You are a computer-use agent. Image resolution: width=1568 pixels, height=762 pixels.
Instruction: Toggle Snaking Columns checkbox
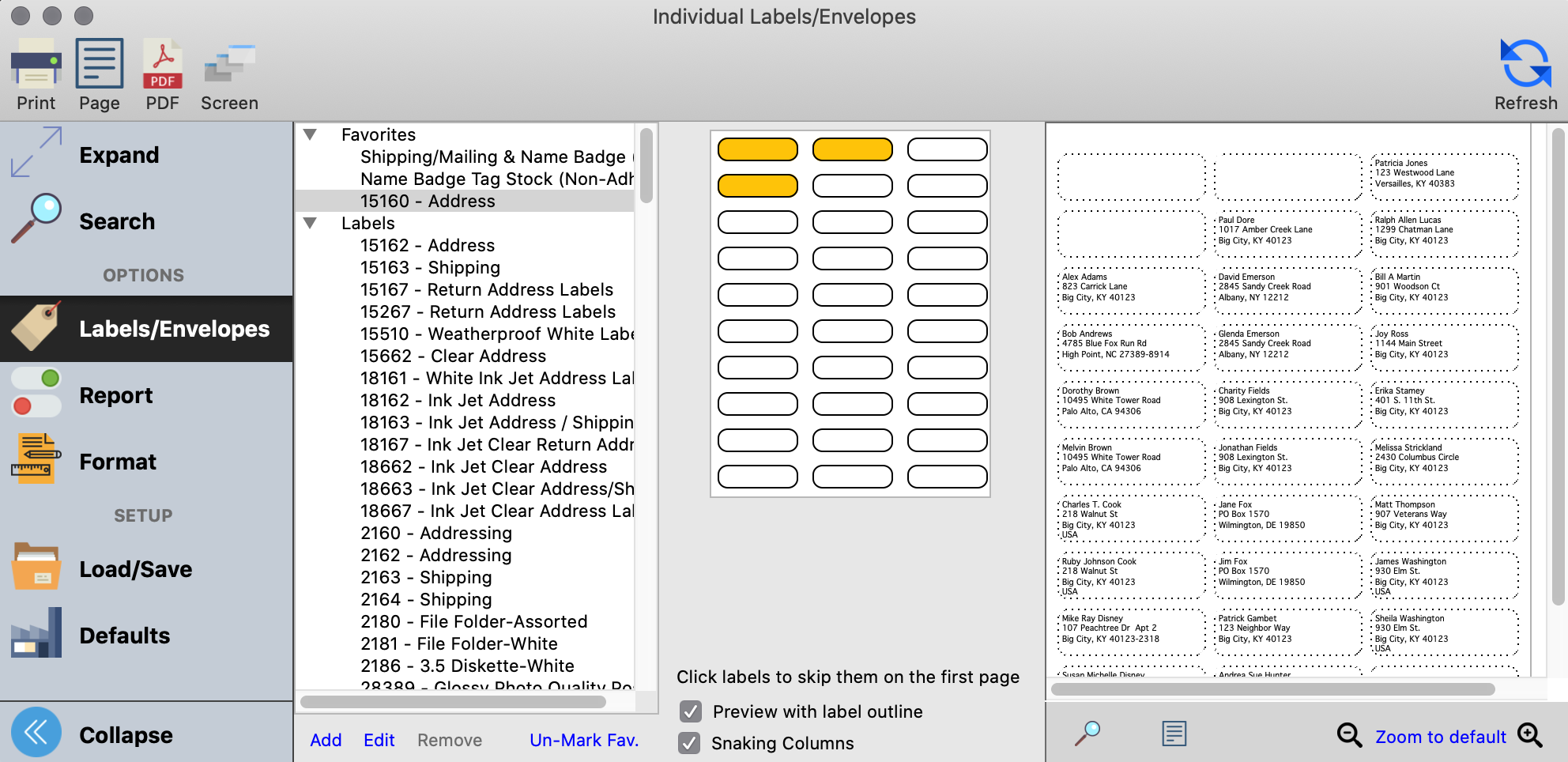pyautogui.click(x=690, y=743)
